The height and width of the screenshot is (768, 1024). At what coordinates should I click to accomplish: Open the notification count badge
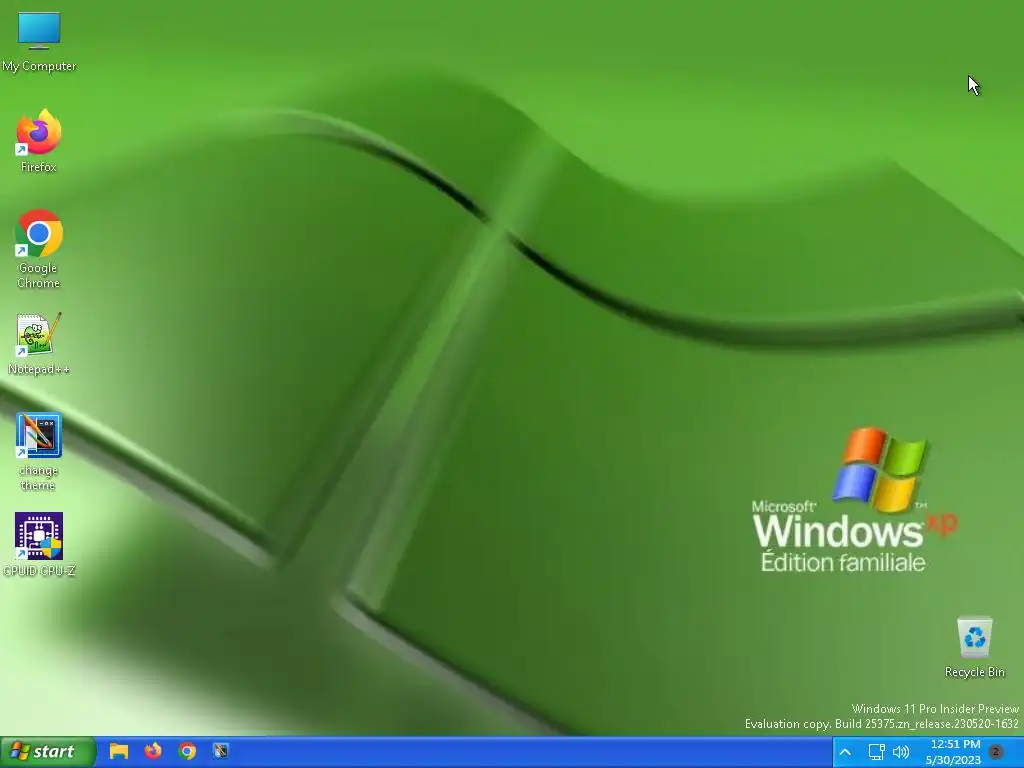tap(996, 752)
